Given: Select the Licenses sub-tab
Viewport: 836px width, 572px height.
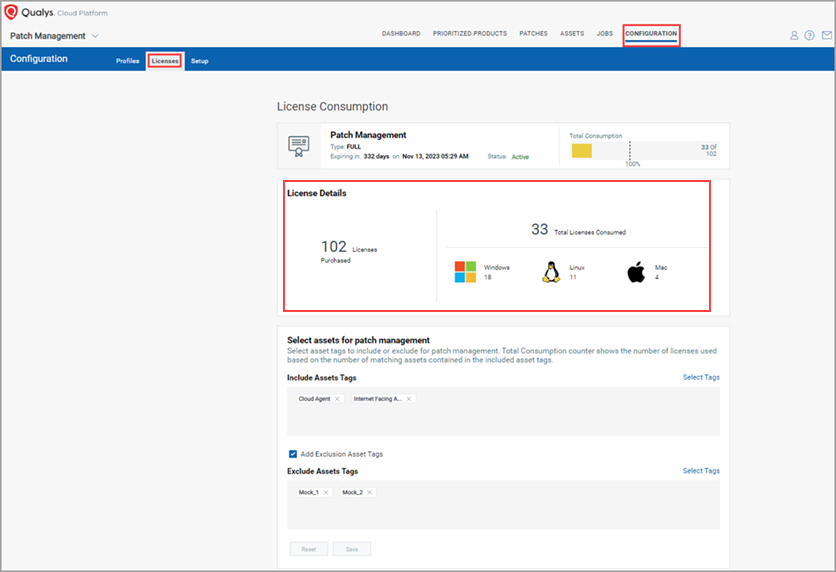Looking at the screenshot, I should click(165, 61).
